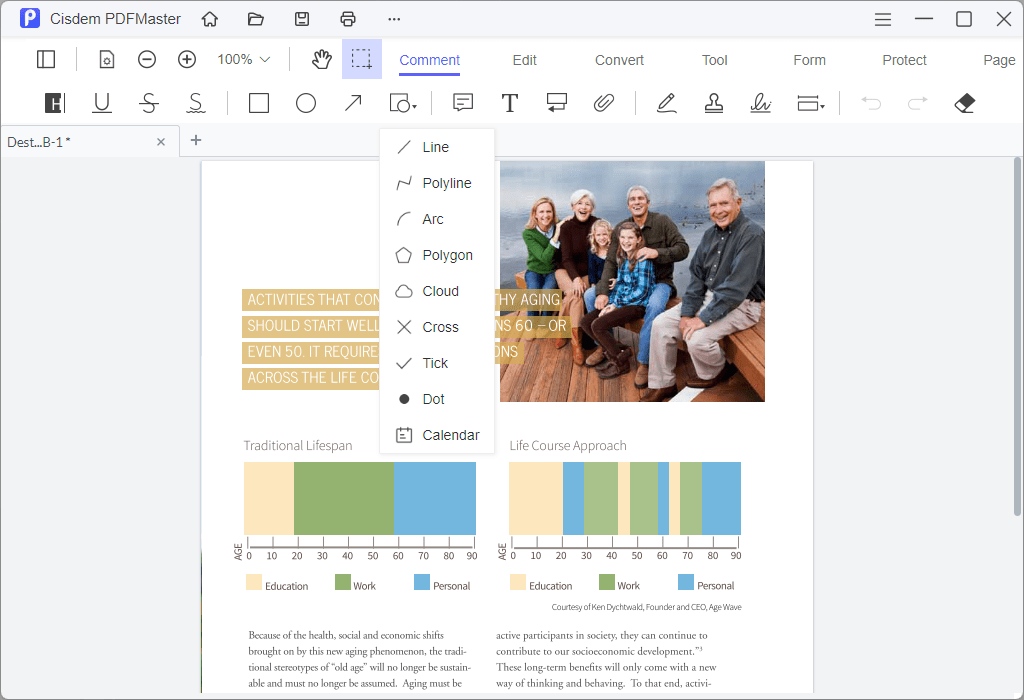1024x700 pixels.
Task: Choose Polygon from the shapes menu
Action: coord(437,255)
